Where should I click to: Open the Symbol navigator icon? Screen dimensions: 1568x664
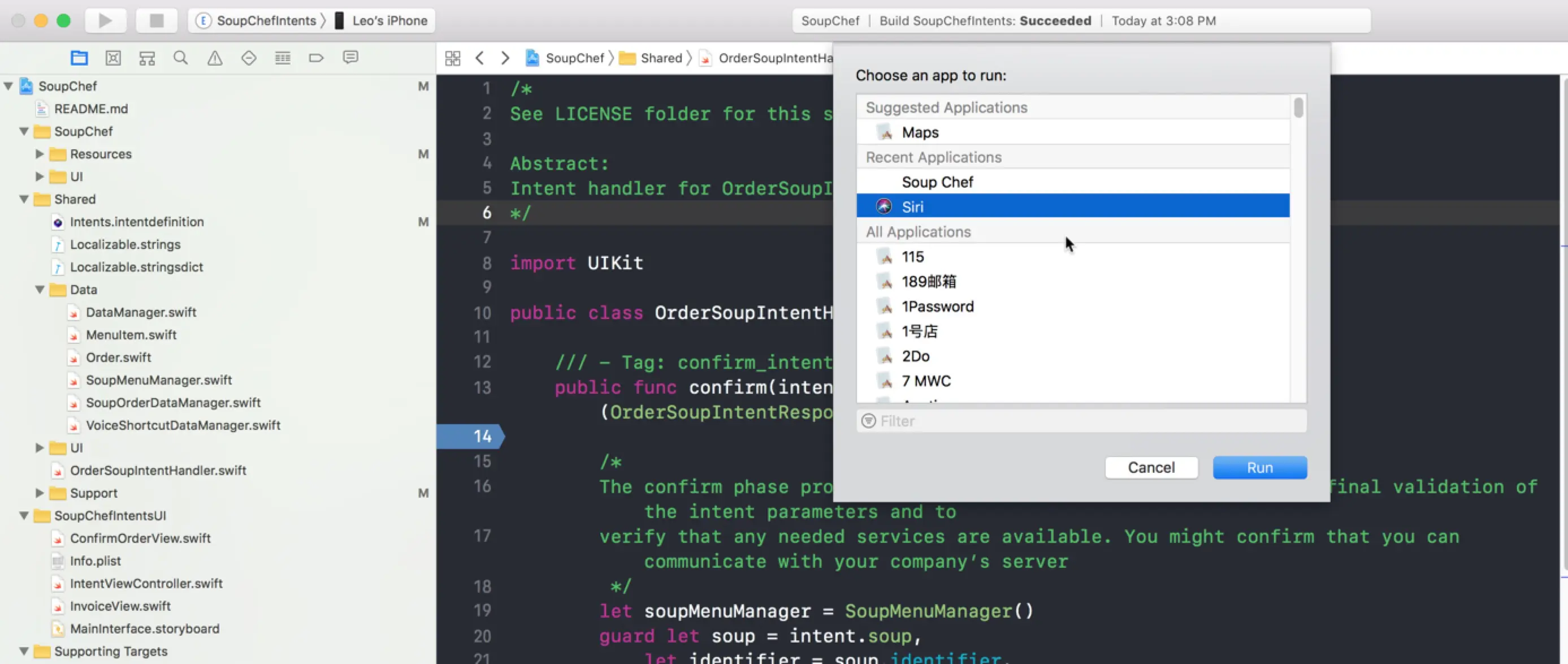click(x=148, y=58)
